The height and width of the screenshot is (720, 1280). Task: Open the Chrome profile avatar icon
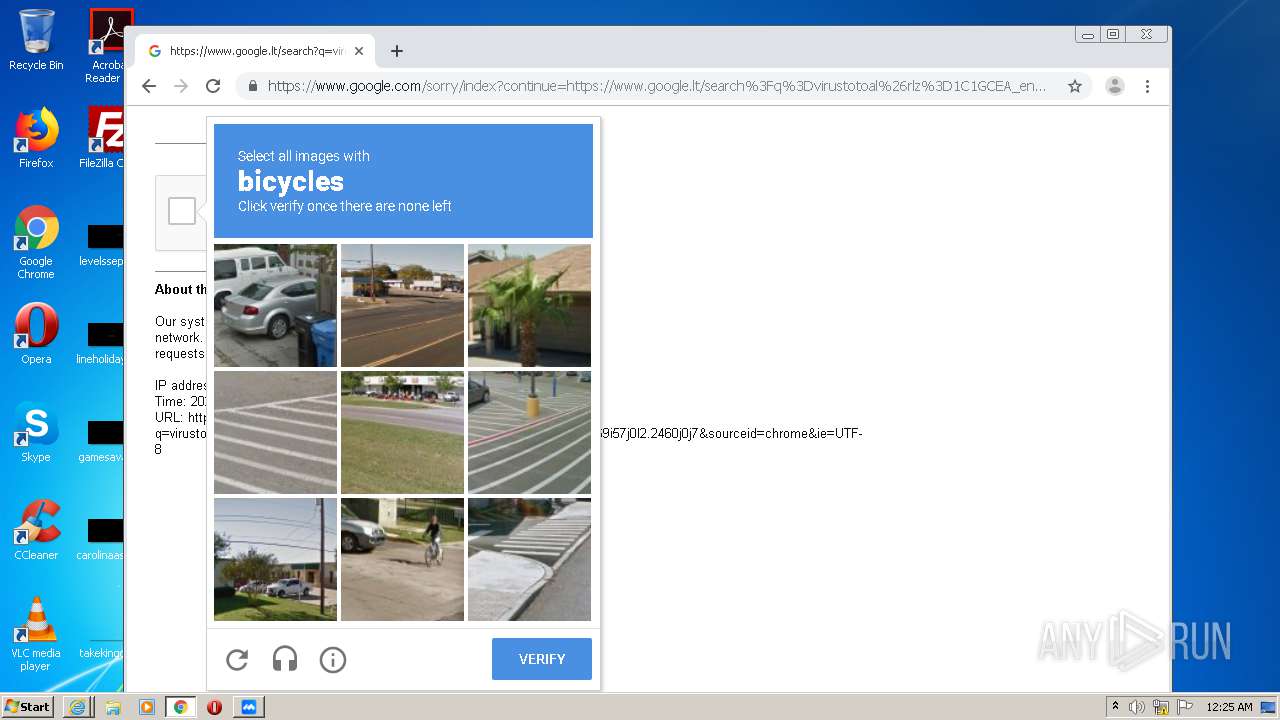1115,86
